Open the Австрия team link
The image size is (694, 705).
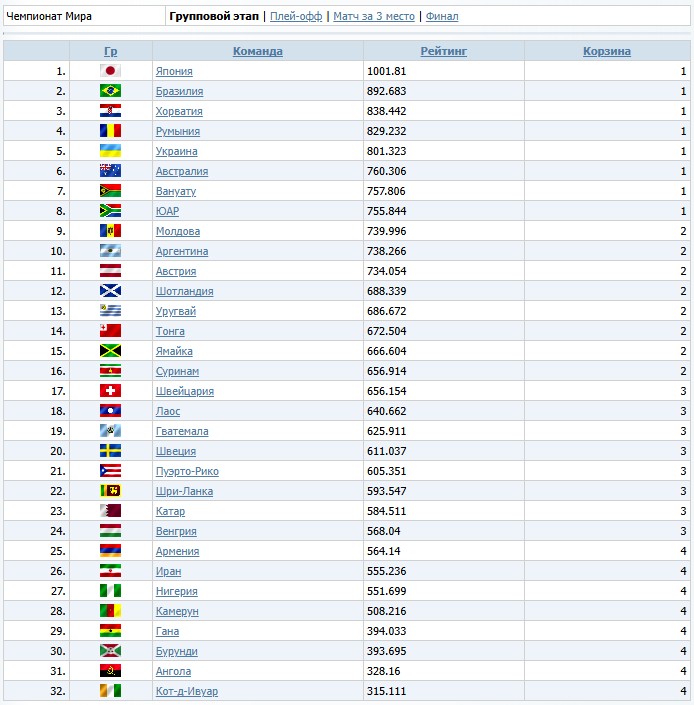point(176,271)
